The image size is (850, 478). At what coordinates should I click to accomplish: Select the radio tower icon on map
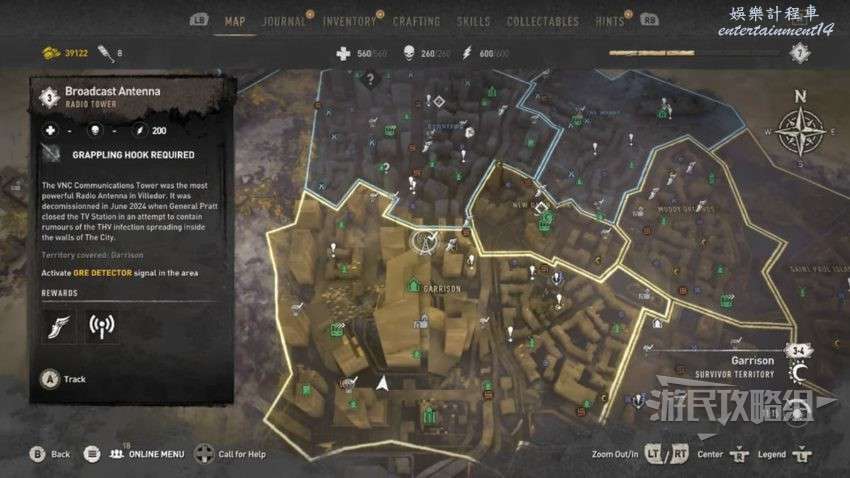click(x=425, y=242)
